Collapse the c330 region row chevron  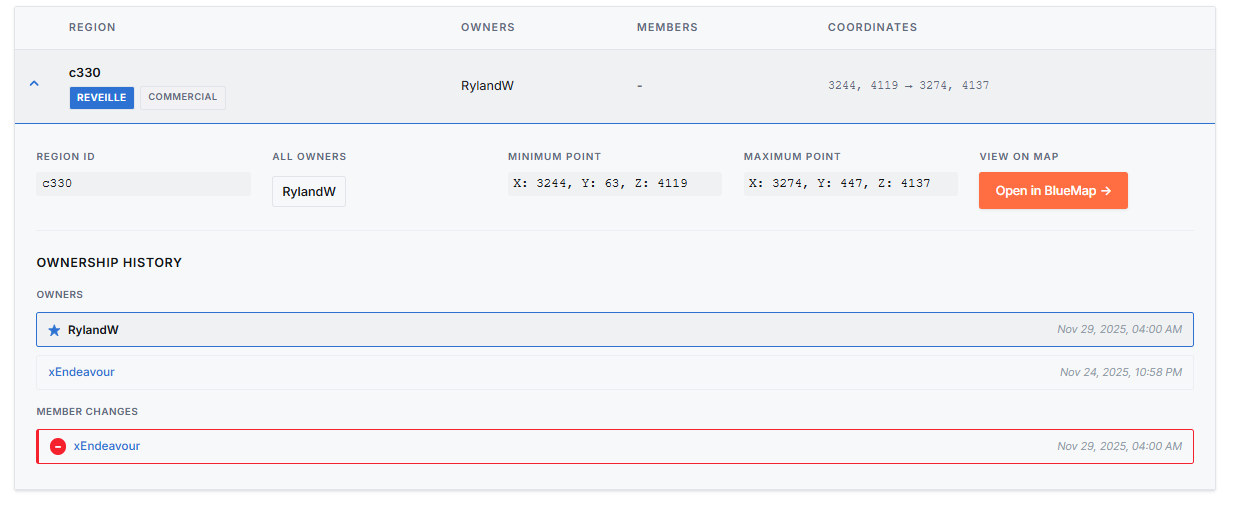[x=34, y=84]
